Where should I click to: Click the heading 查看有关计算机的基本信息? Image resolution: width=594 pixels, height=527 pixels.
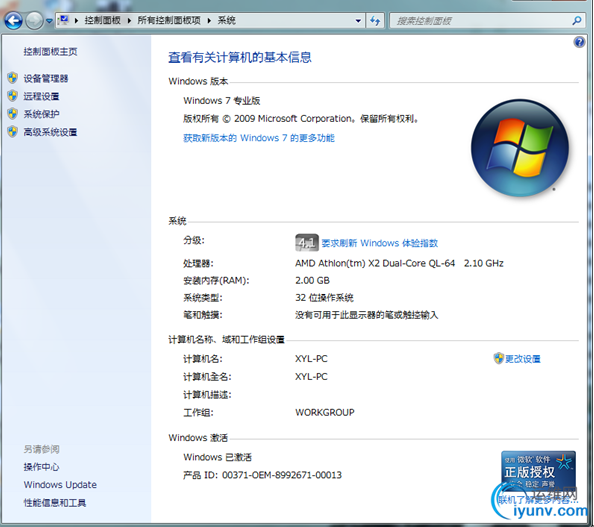pyautogui.click(x=240, y=58)
